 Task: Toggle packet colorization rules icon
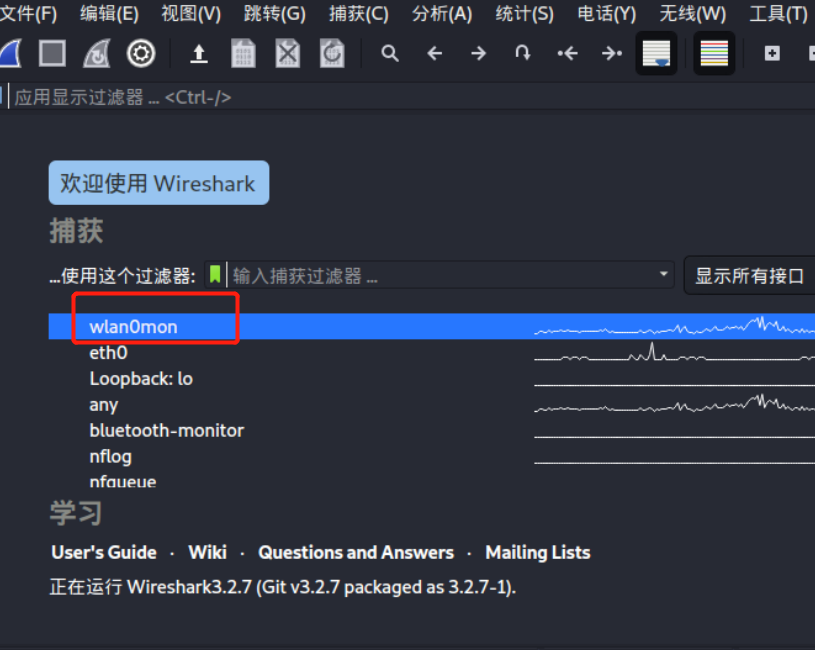click(714, 53)
